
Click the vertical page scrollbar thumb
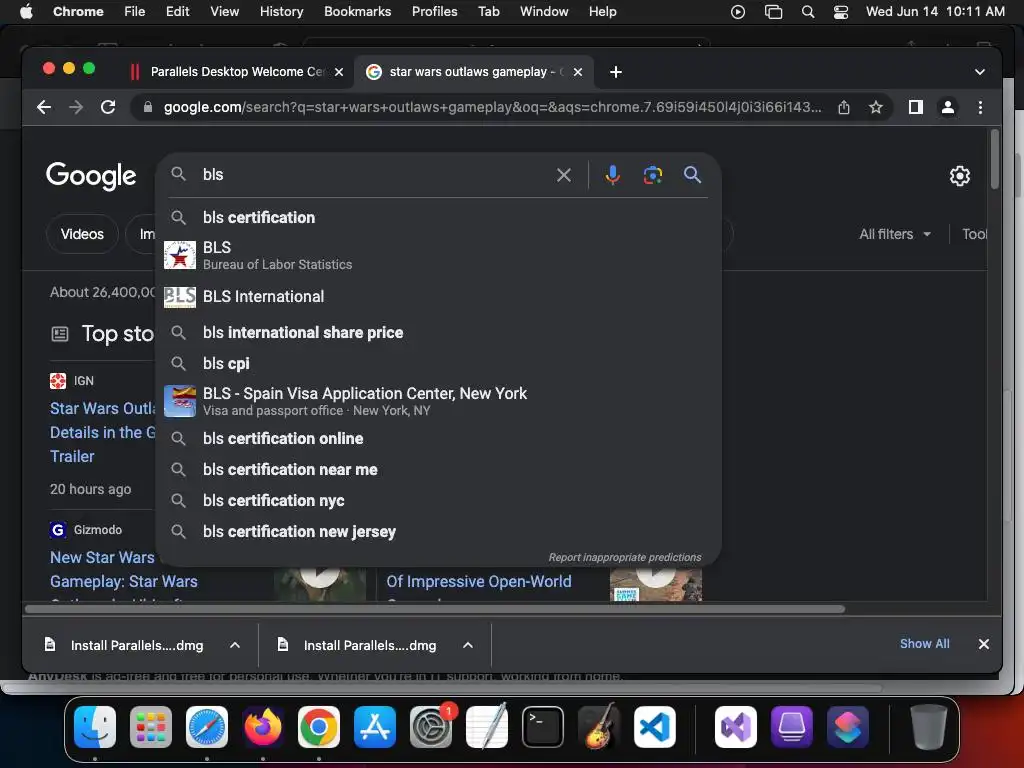[x=995, y=159]
